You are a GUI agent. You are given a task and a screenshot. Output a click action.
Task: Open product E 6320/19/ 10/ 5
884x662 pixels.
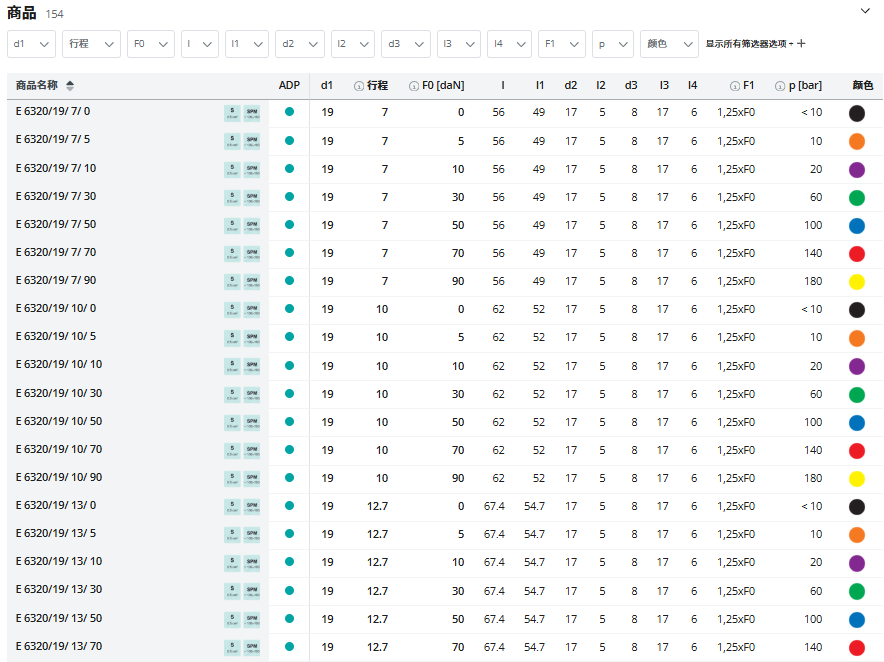coord(56,337)
